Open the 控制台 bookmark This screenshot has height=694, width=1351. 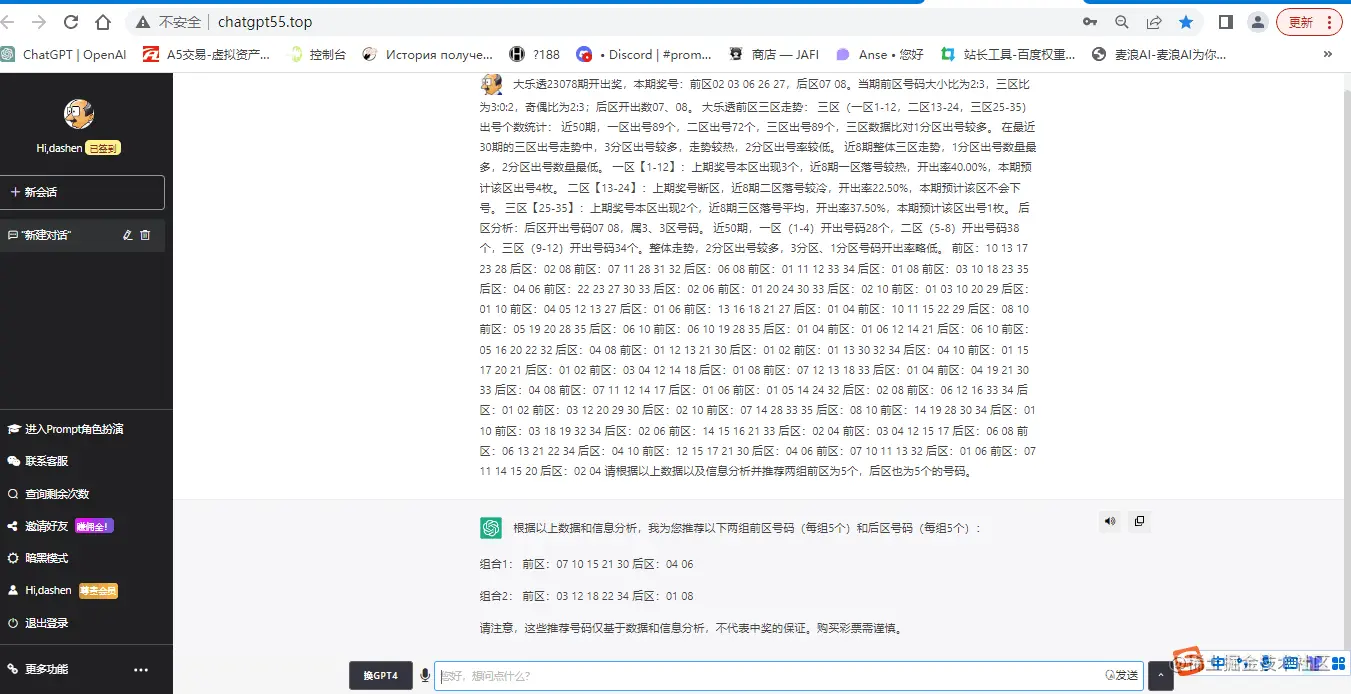pos(317,55)
